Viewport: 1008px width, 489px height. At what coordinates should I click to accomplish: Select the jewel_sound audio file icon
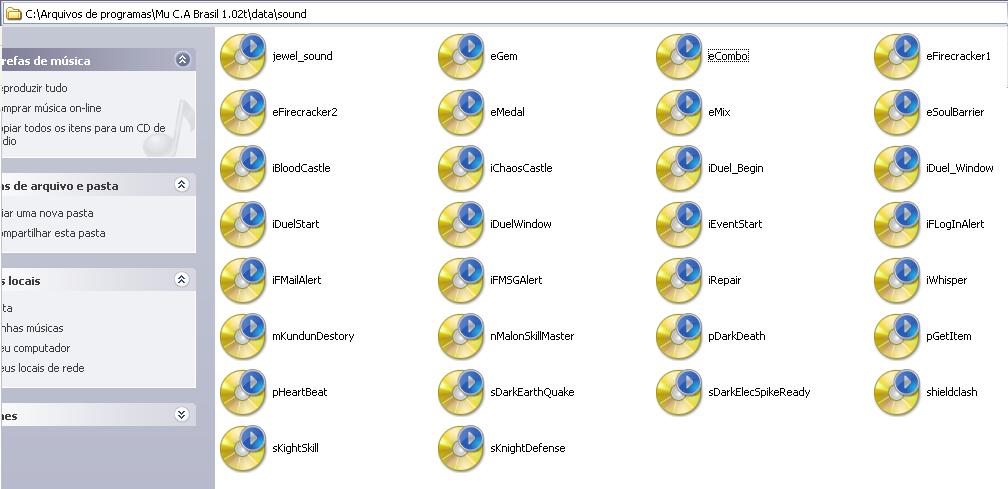242,56
